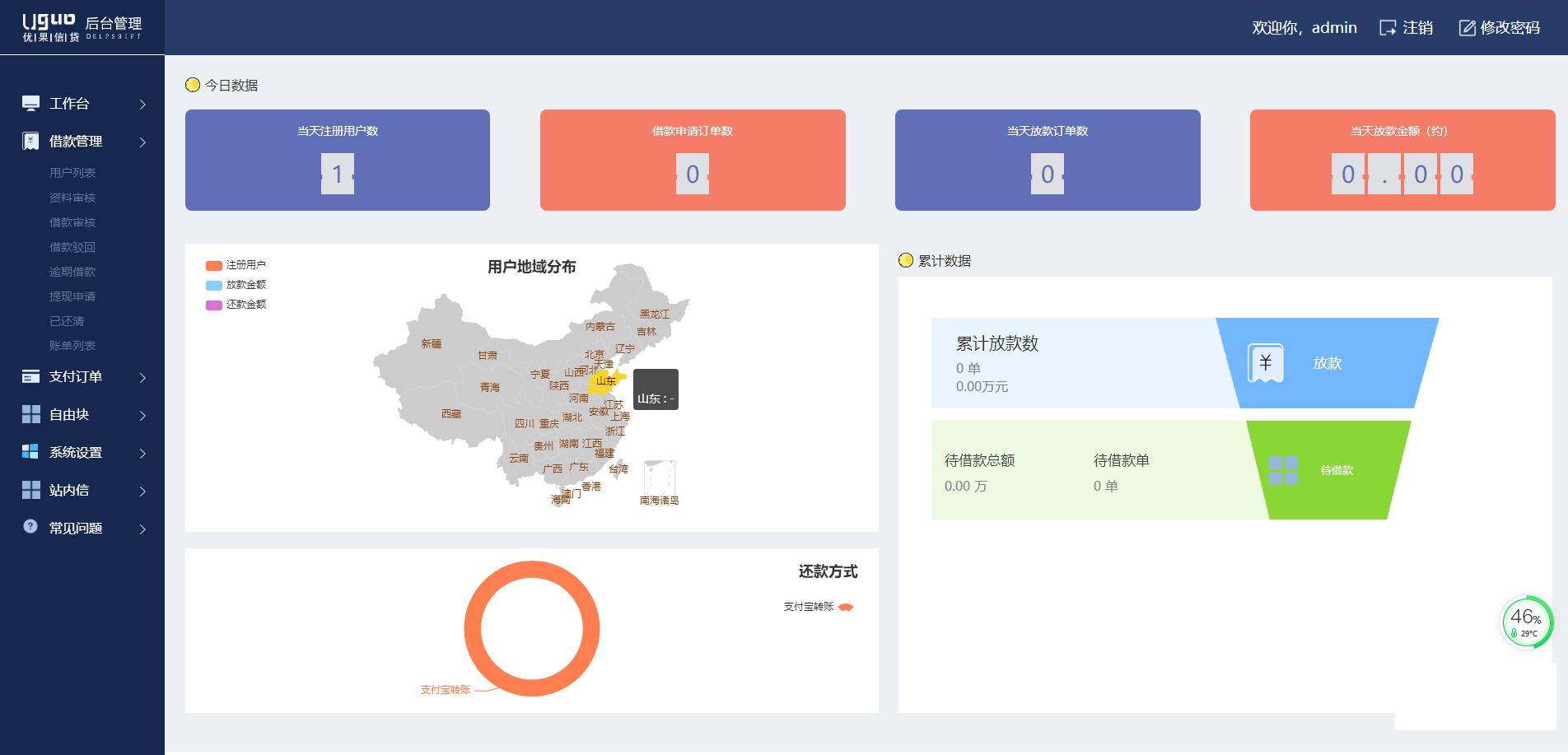Expand the 自由块 menu chevron
1568x755 pixels.
pos(142,416)
